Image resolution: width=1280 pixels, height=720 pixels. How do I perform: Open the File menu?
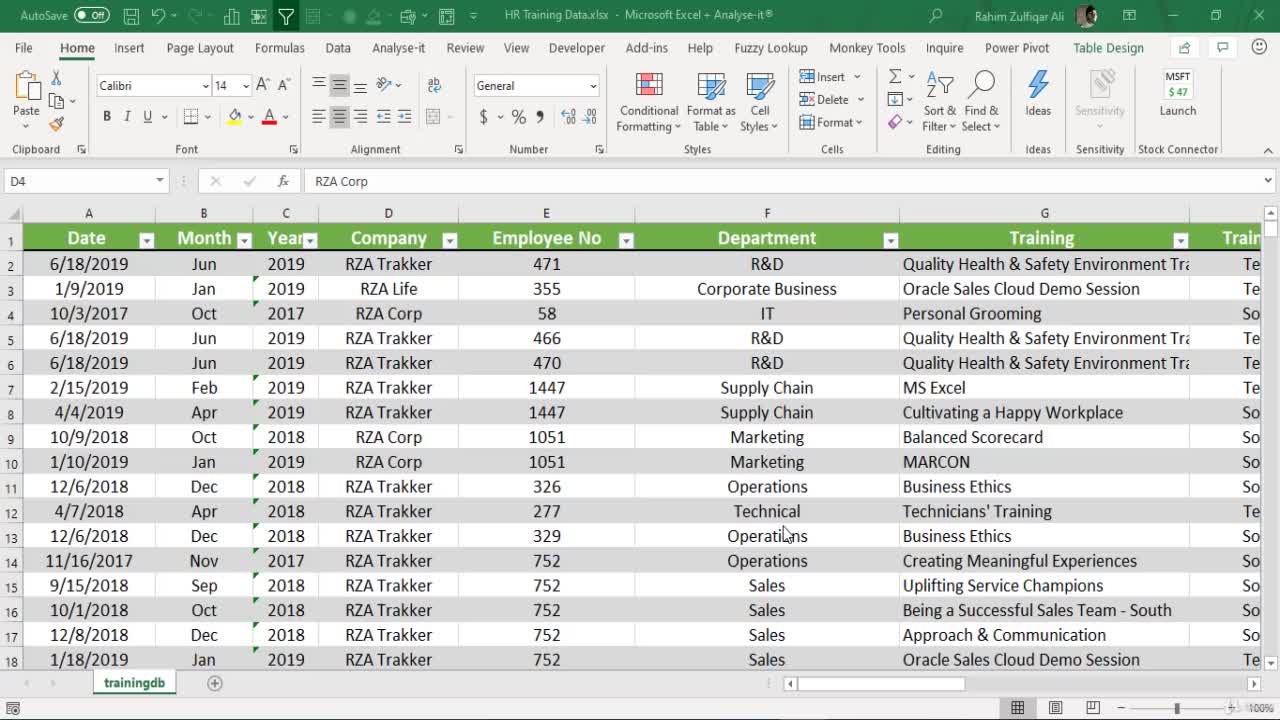click(23, 48)
